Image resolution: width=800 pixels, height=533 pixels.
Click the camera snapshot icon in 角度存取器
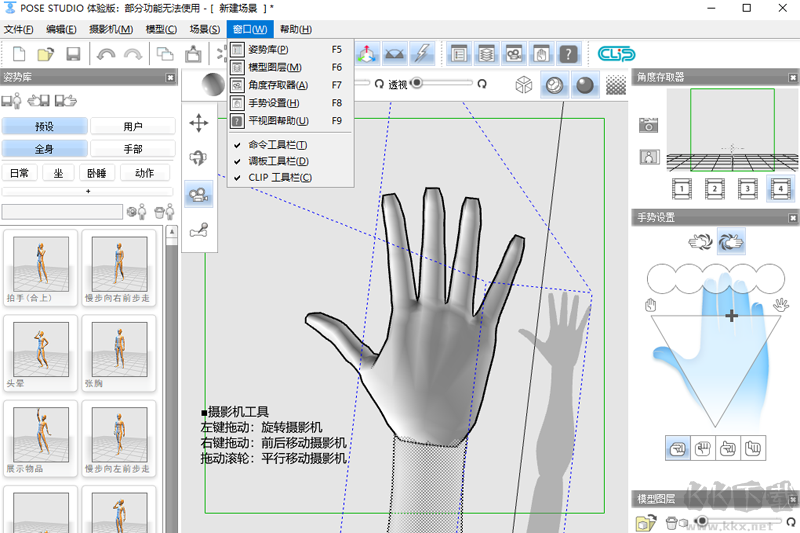[x=649, y=125]
